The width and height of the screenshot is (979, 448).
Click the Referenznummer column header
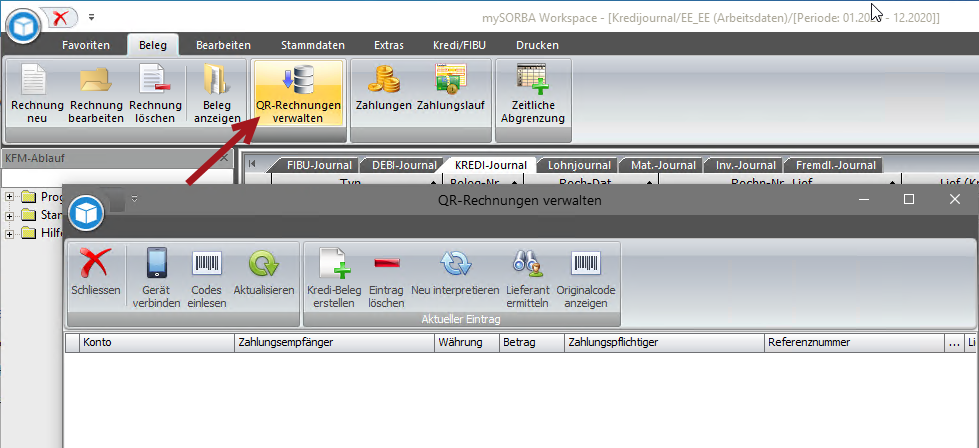(855, 343)
